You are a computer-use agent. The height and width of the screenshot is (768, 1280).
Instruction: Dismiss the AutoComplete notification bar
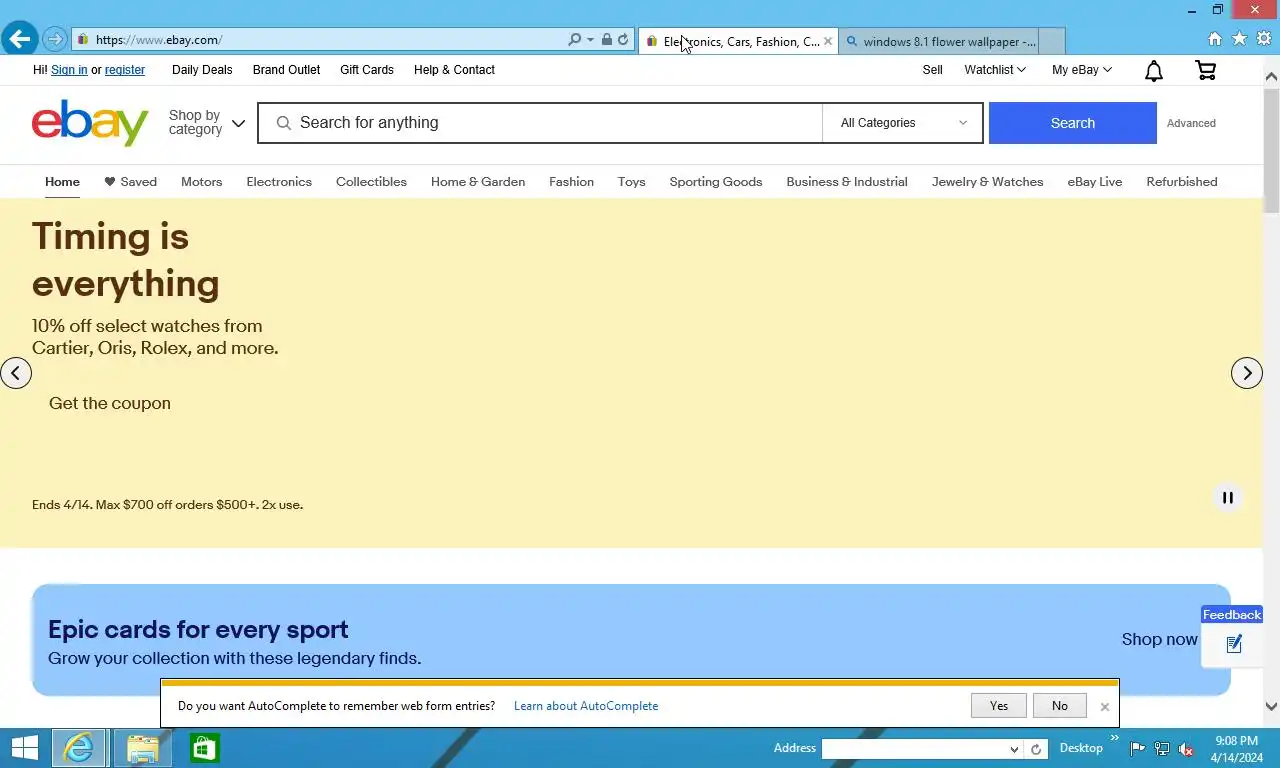pyautogui.click(x=1104, y=707)
